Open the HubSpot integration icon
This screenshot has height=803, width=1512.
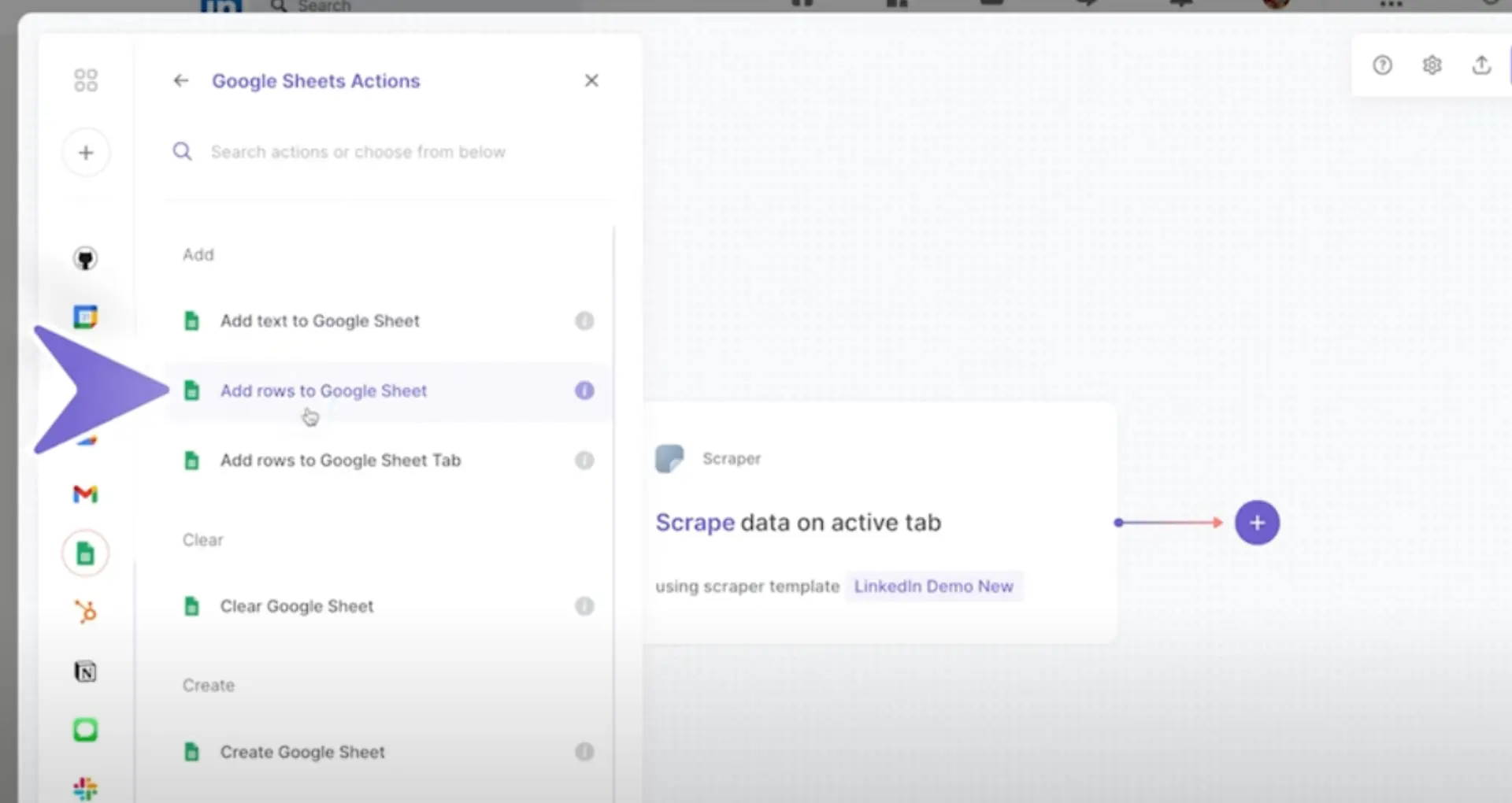click(85, 612)
